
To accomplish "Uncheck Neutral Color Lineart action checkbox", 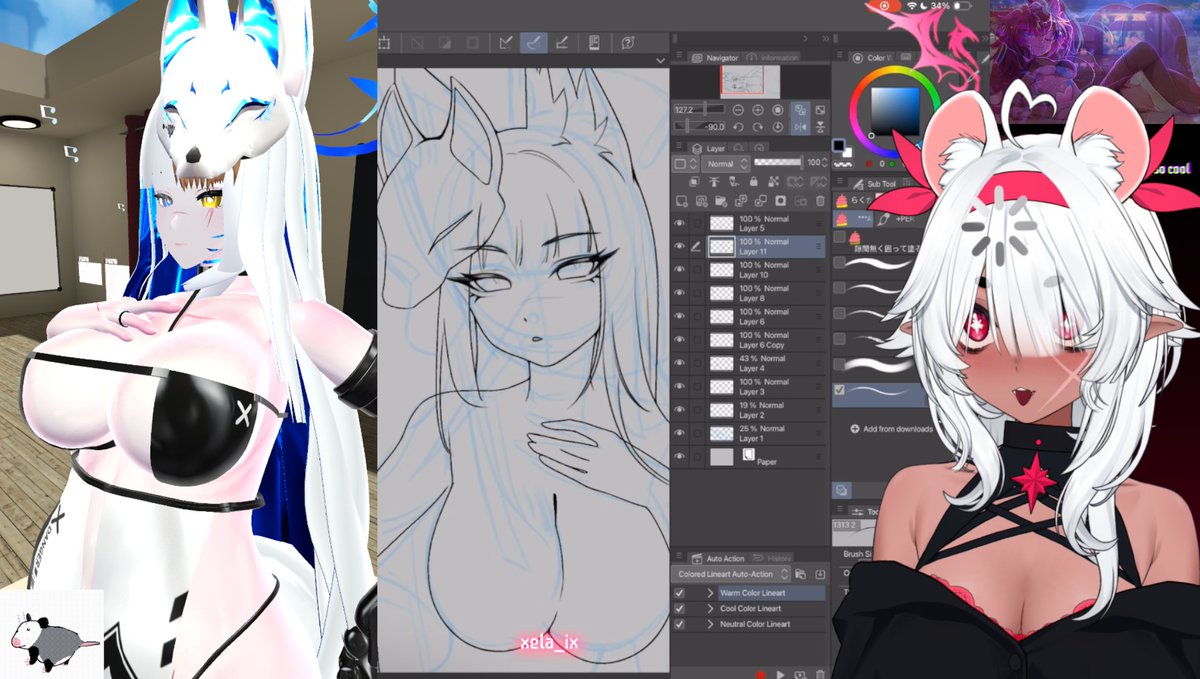I will click(679, 624).
